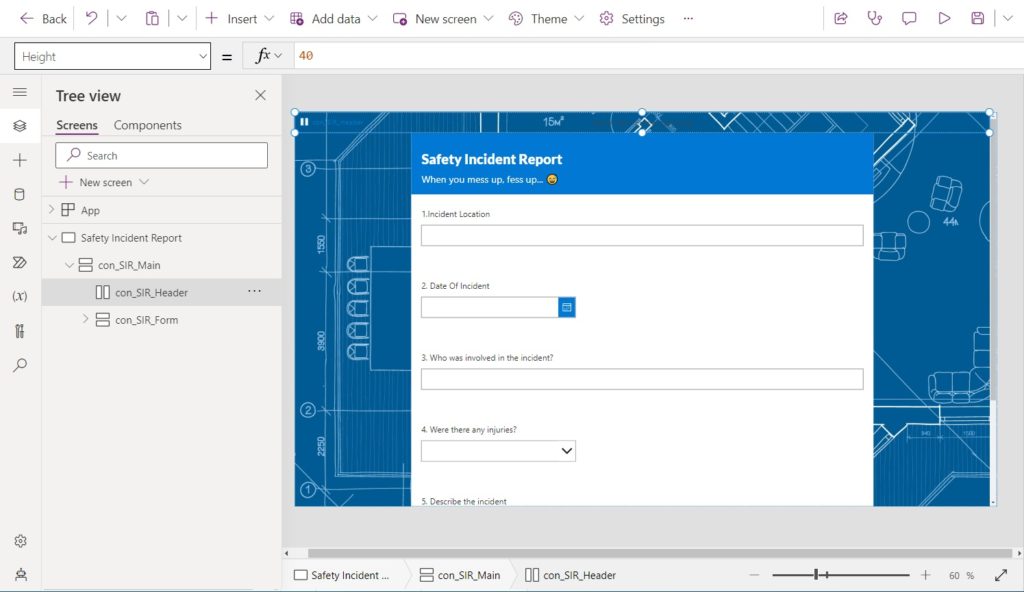The height and width of the screenshot is (592, 1024).
Task: Open the Comments icon
Action: (x=908, y=18)
